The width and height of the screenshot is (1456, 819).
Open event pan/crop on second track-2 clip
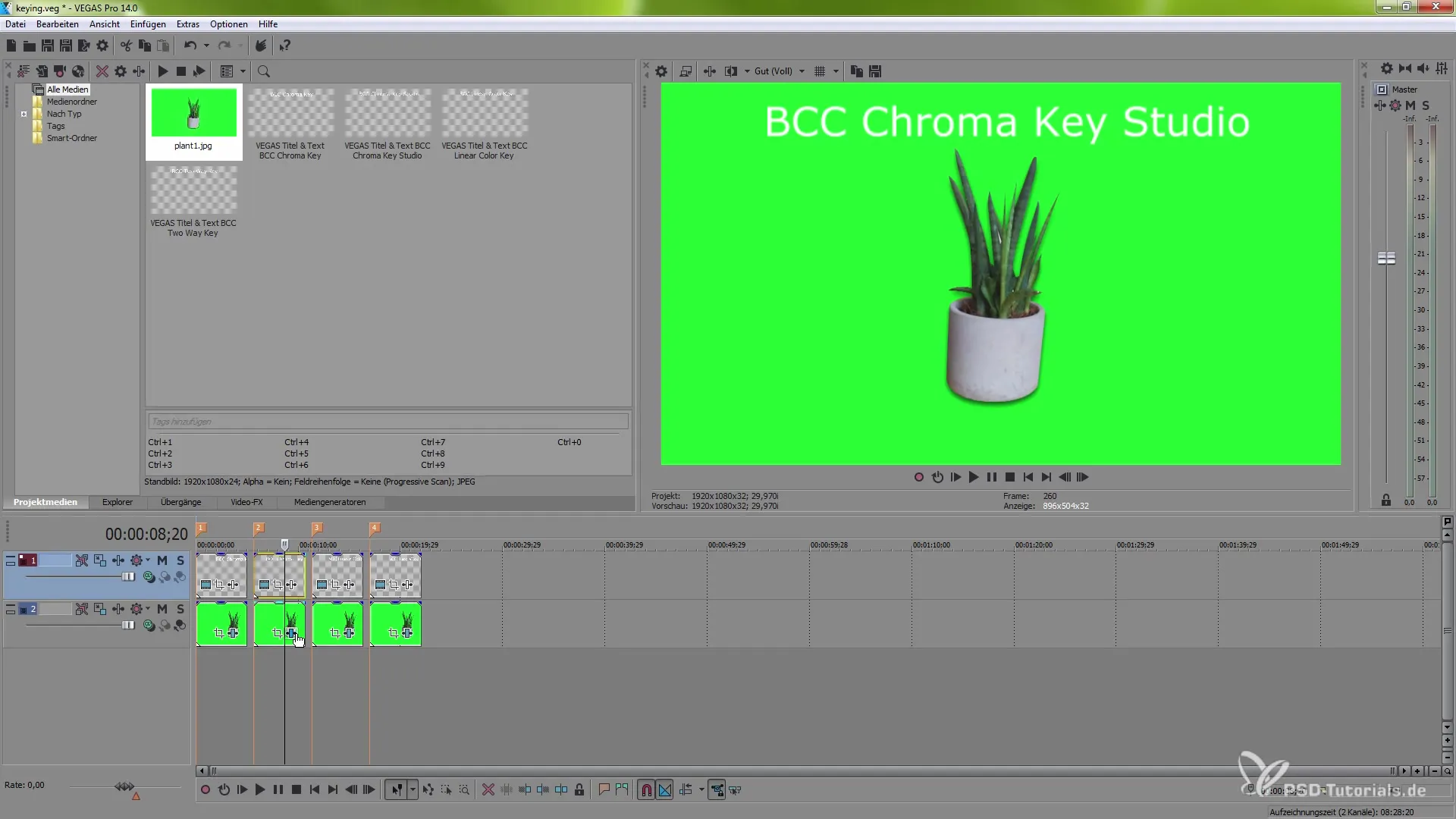tap(277, 633)
